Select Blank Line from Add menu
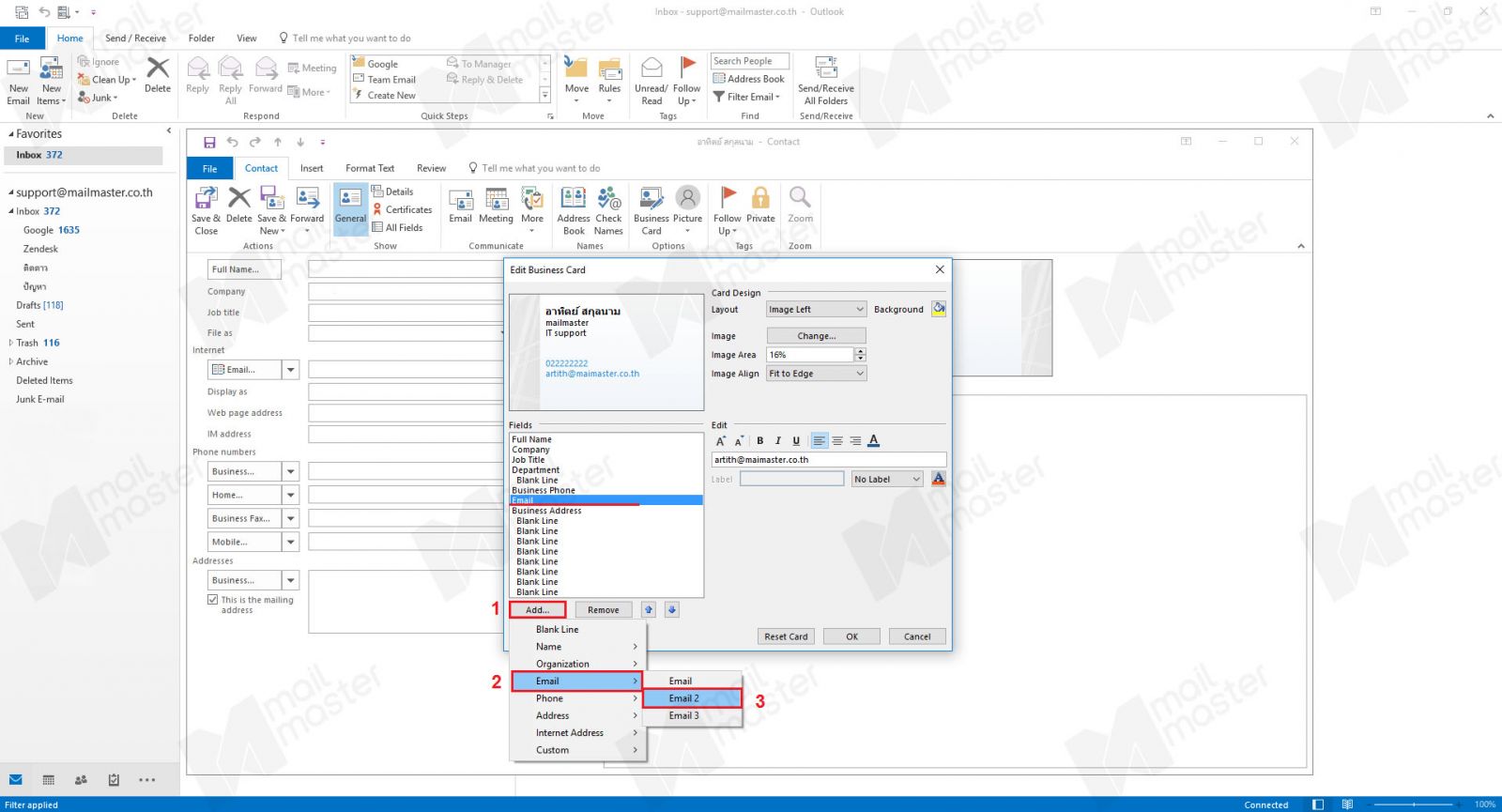This screenshot has width=1502, height=812. pos(577,629)
